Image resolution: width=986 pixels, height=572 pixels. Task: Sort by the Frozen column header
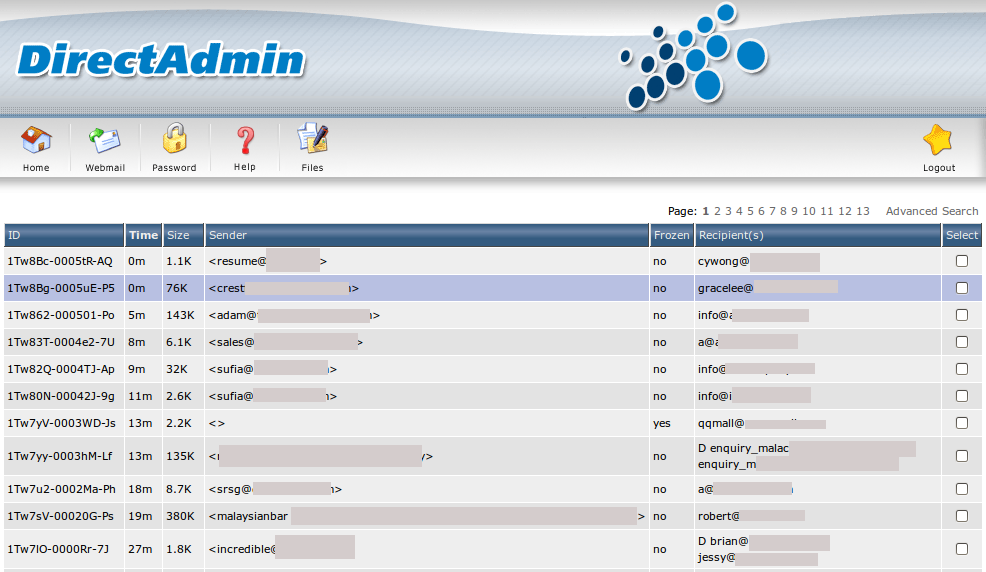tap(671, 235)
